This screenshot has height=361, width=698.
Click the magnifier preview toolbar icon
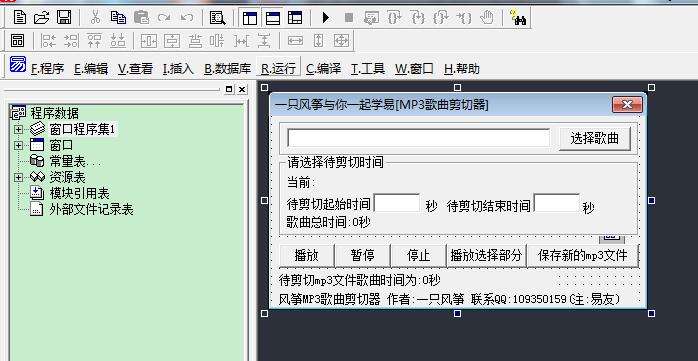coord(218,18)
